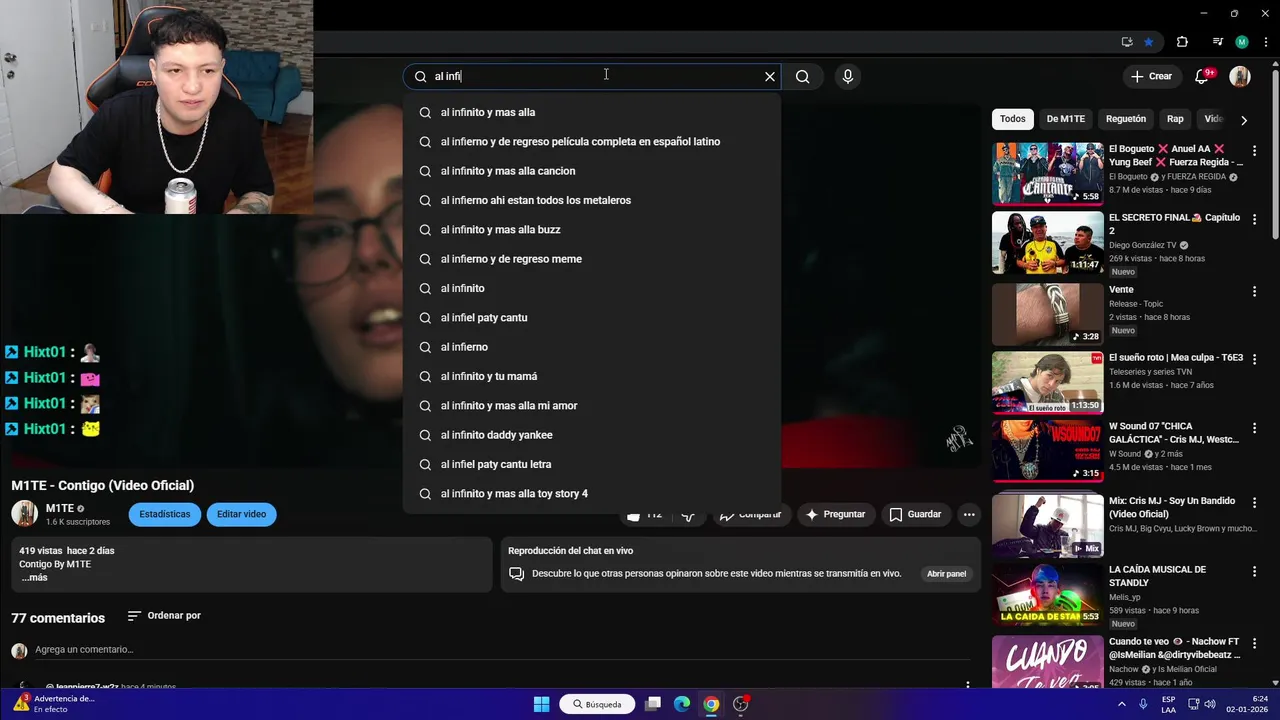This screenshot has width=1280, height=720.
Task: Click the Editar video button
Action: (x=241, y=514)
